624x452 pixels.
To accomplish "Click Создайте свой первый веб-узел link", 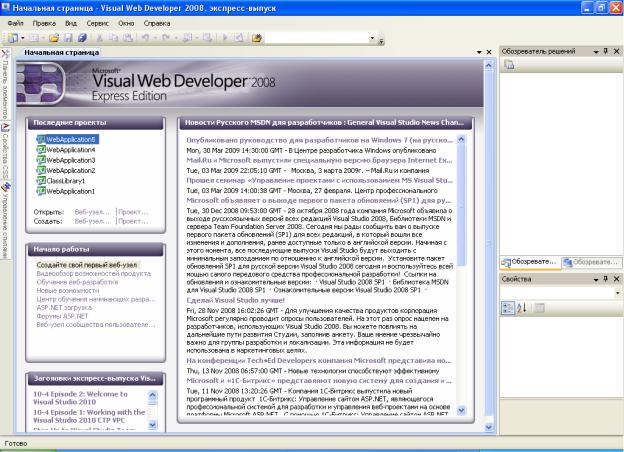I will click(87, 265).
